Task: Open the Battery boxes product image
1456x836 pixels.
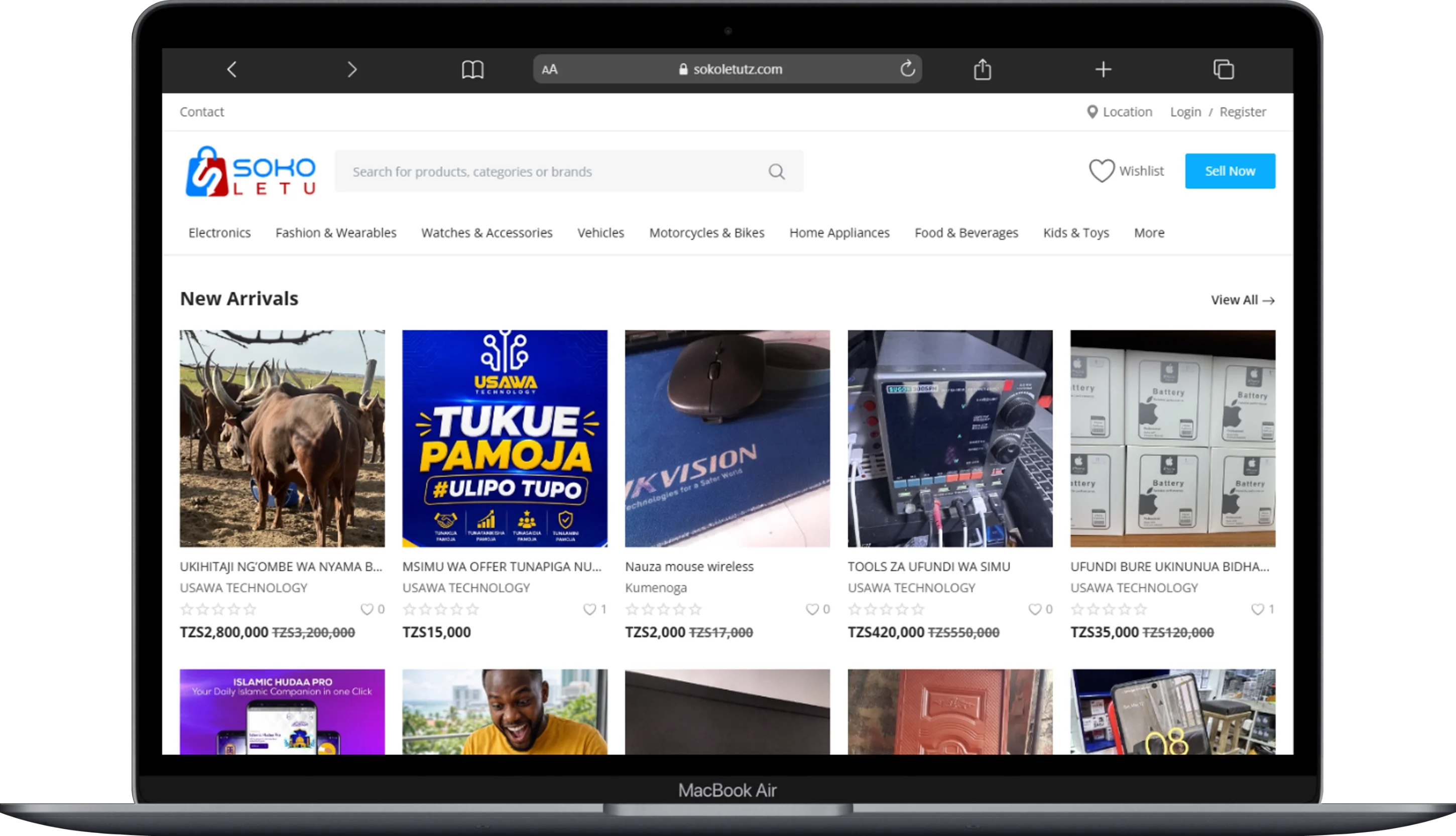Action: tap(1172, 438)
